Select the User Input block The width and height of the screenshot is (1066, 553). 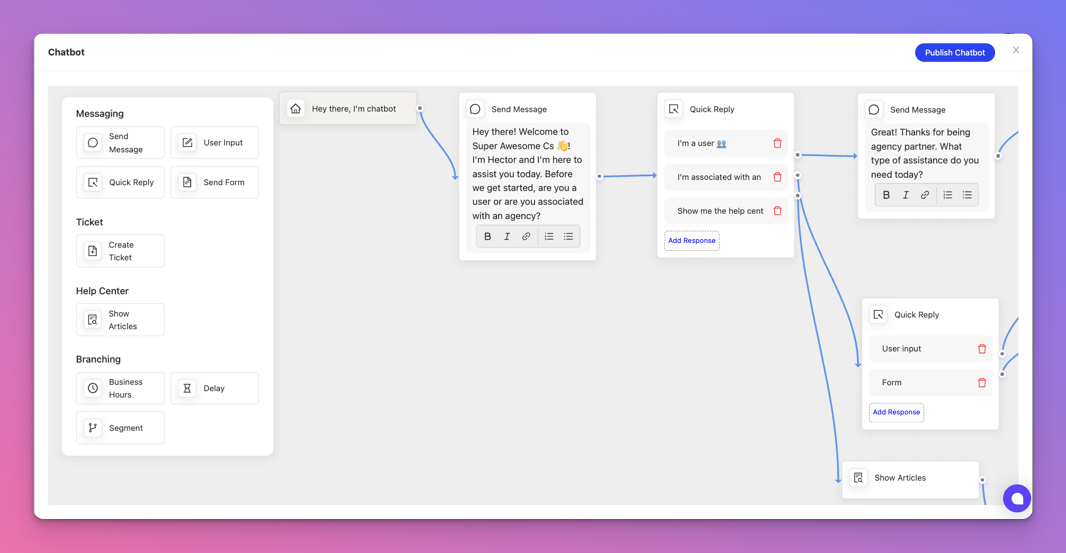pos(214,143)
